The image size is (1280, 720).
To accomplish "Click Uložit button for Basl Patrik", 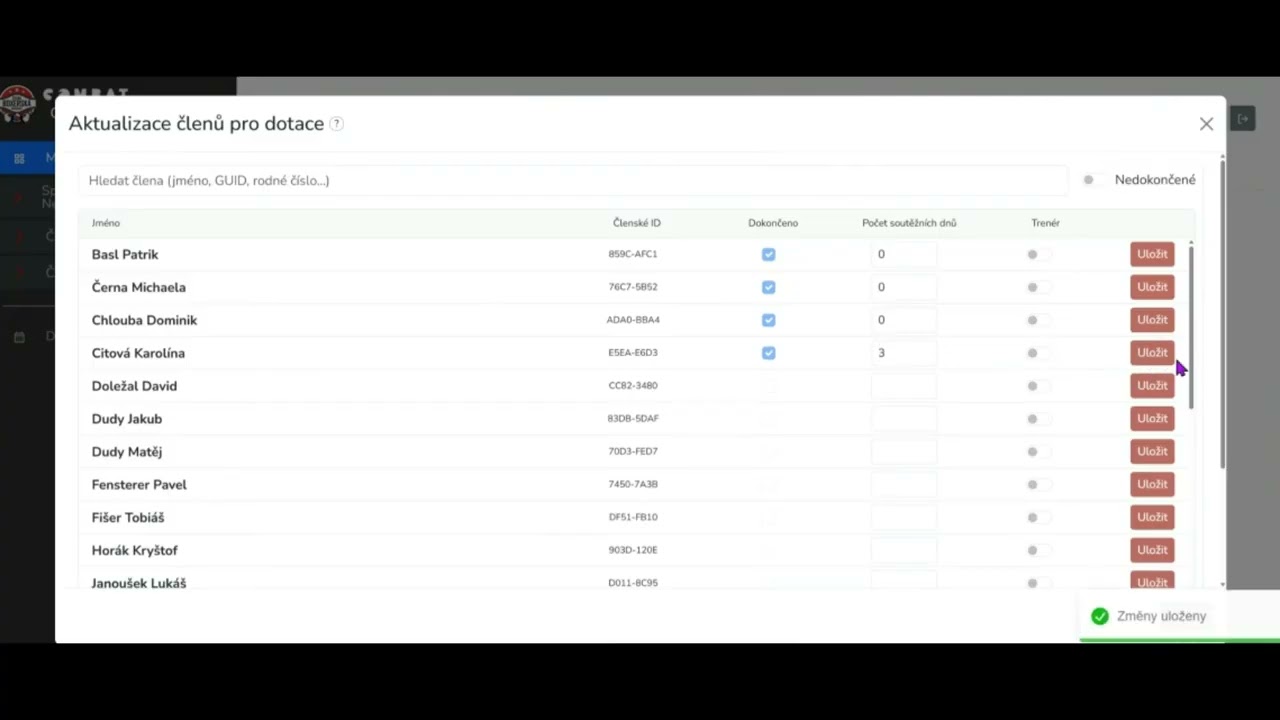I will (x=1152, y=254).
